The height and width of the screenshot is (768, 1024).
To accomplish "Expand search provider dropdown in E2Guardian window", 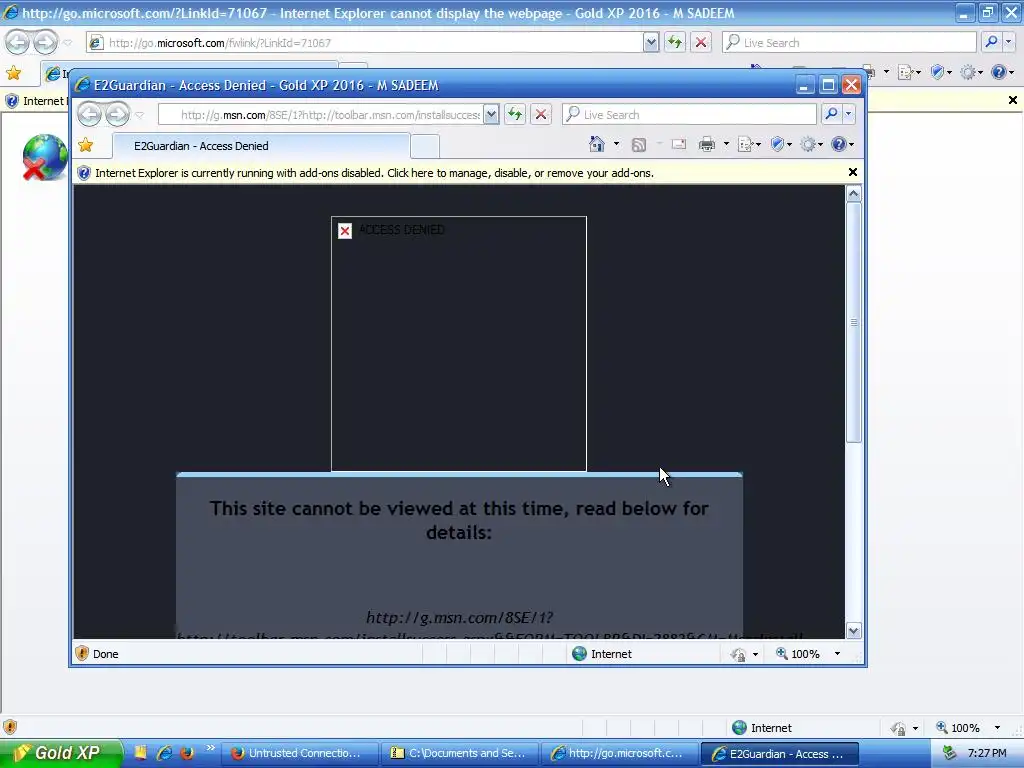I will (848, 114).
